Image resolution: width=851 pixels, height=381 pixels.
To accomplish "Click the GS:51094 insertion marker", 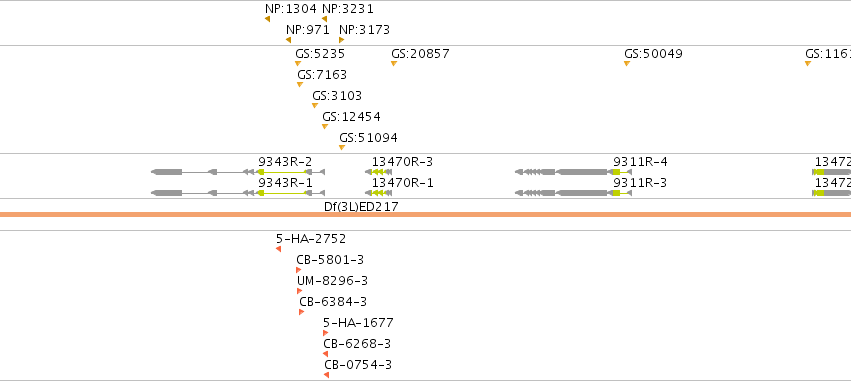I will point(342,148).
